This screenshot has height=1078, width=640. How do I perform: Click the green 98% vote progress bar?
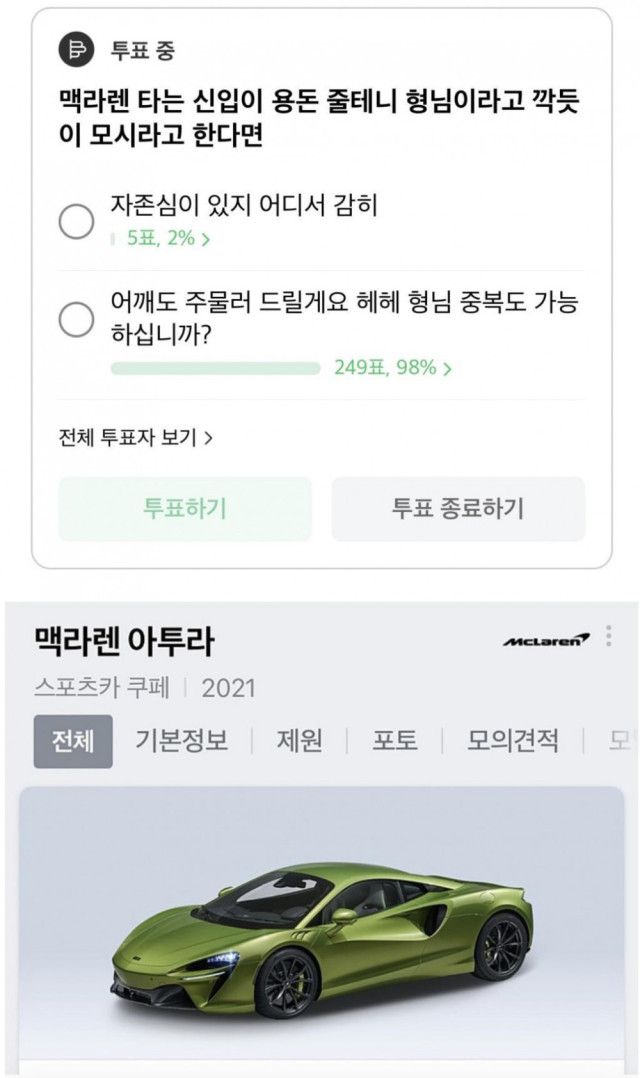tap(215, 368)
